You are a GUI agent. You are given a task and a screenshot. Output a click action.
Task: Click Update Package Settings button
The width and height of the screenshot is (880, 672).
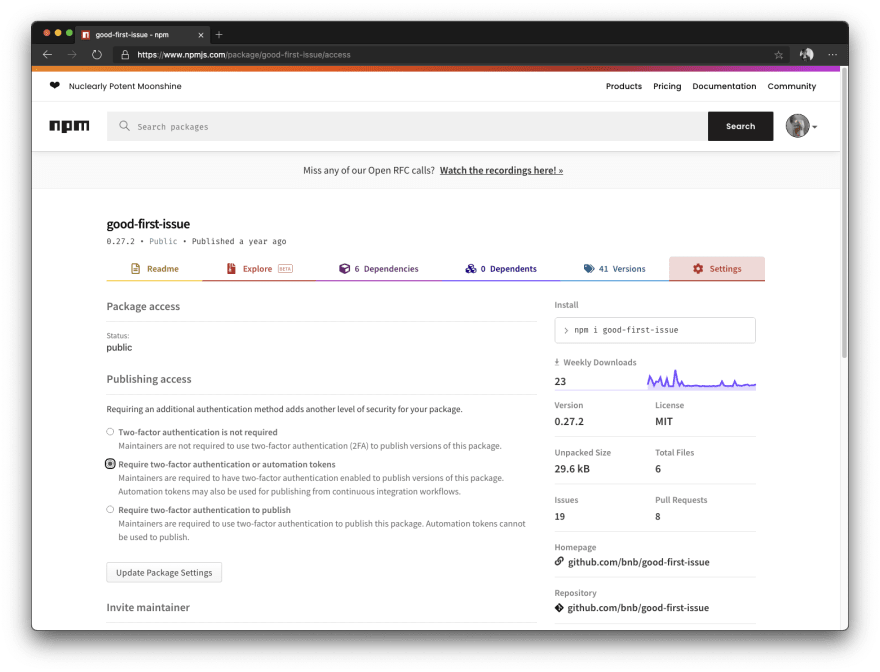point(164,572)
